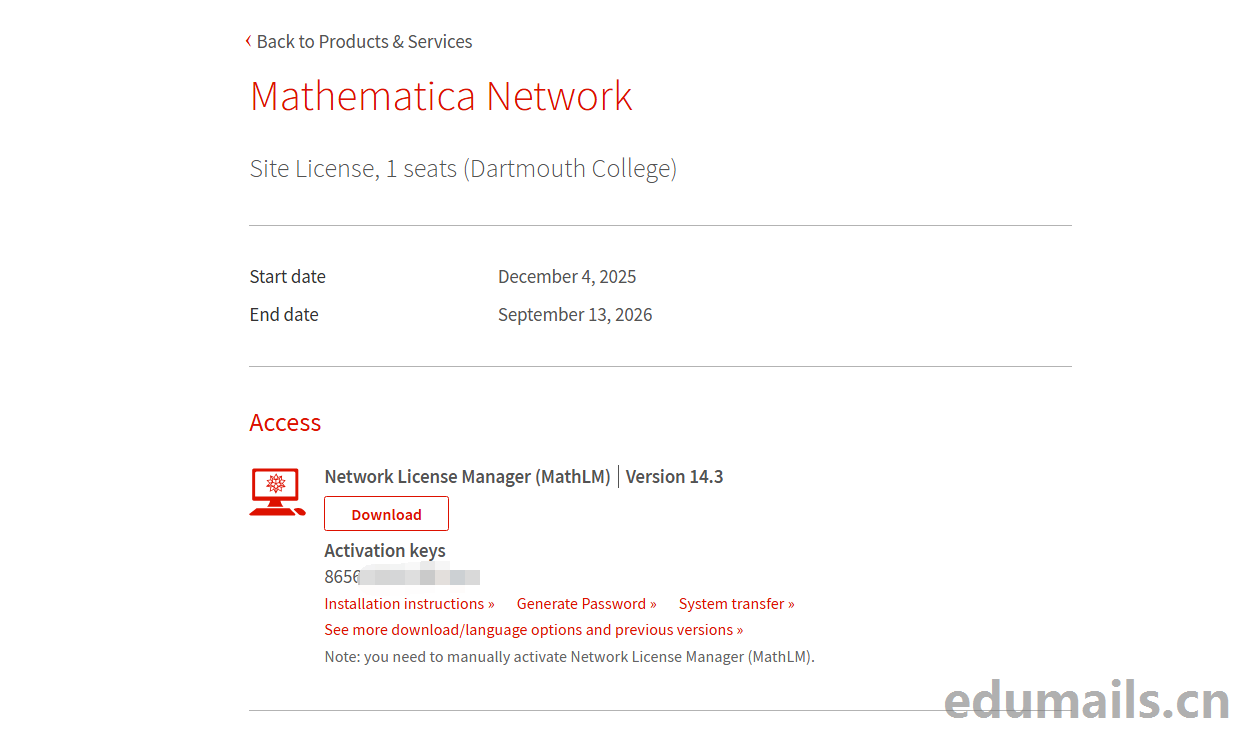Open the Installation instructions link

(409, 604)
